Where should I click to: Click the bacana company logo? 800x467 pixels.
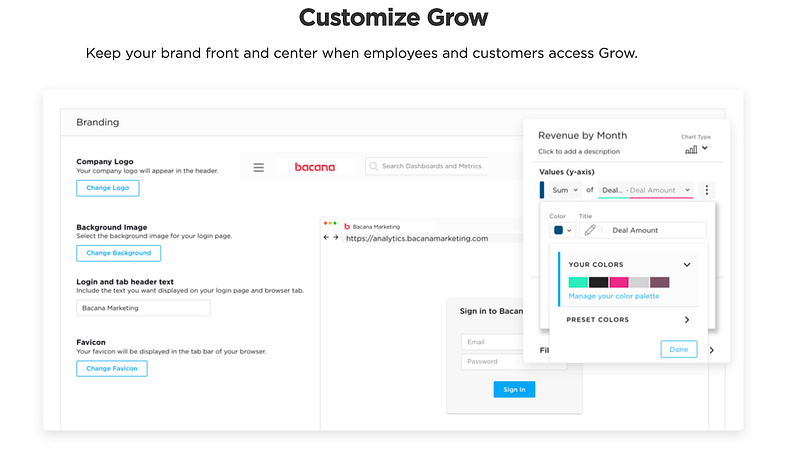[315, 167]
